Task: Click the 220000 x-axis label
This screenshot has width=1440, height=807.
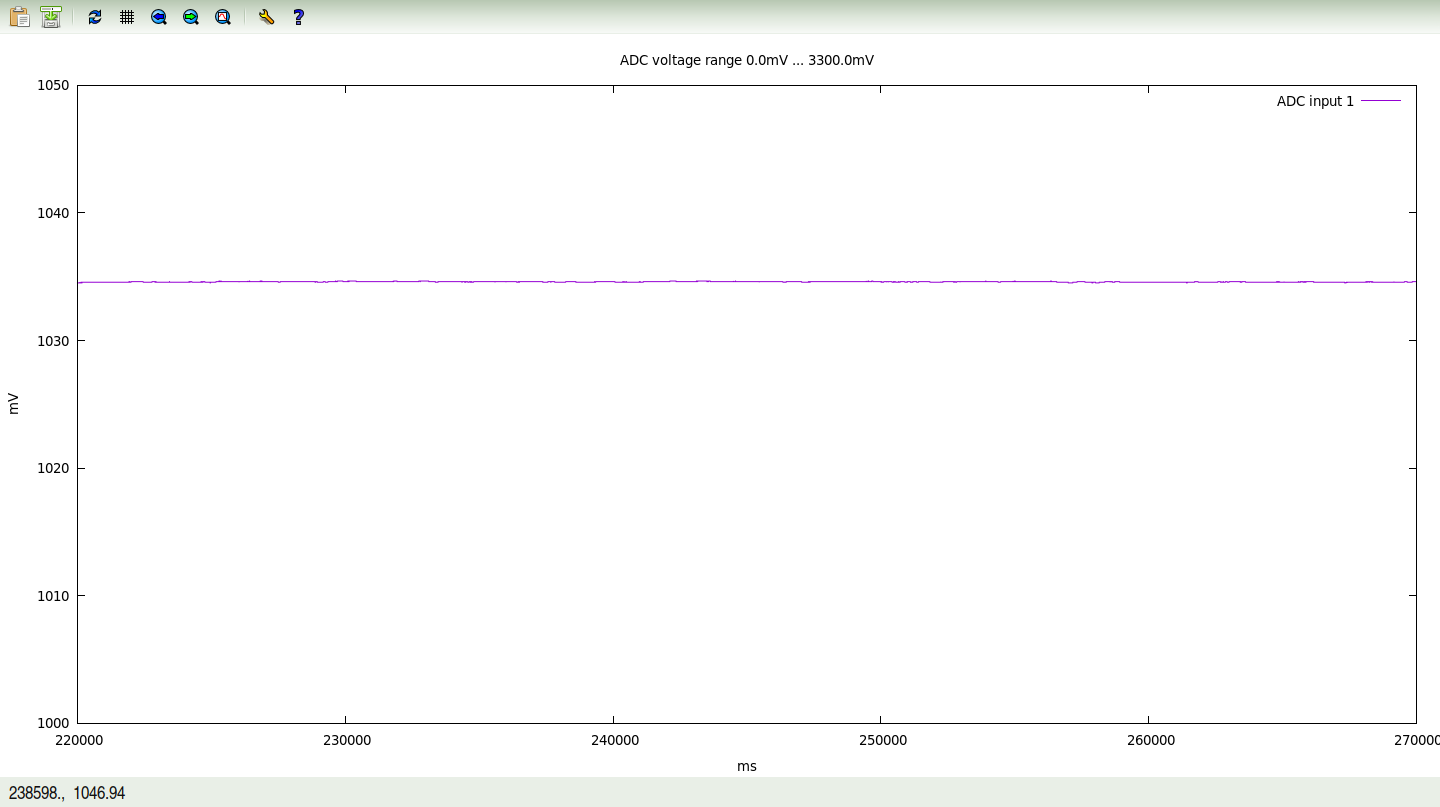Action: [x=78, y=741]
